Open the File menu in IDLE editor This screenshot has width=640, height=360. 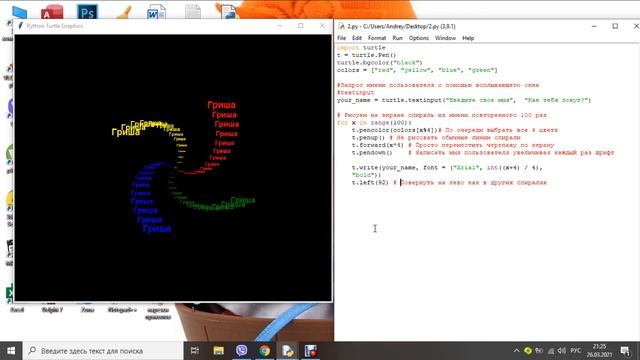341,38
